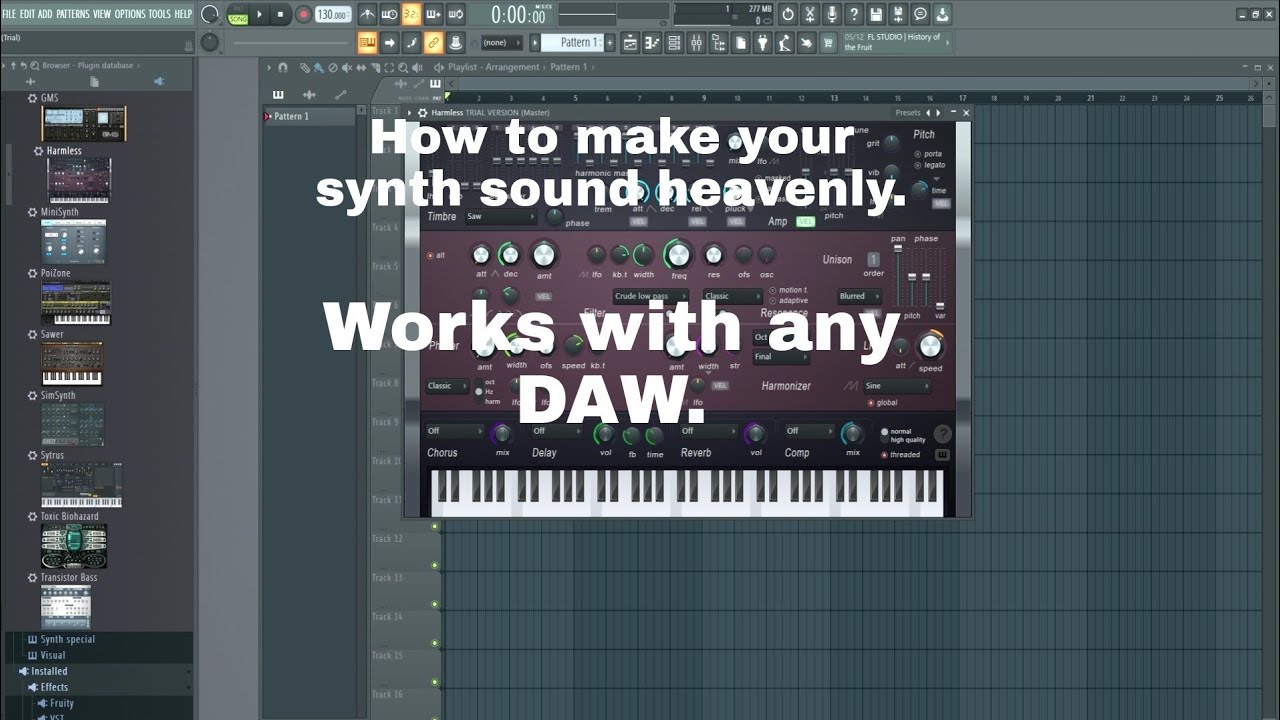Toggle loop recording icon
Viewport: 1280px width, 720px height.
point(455,14)
